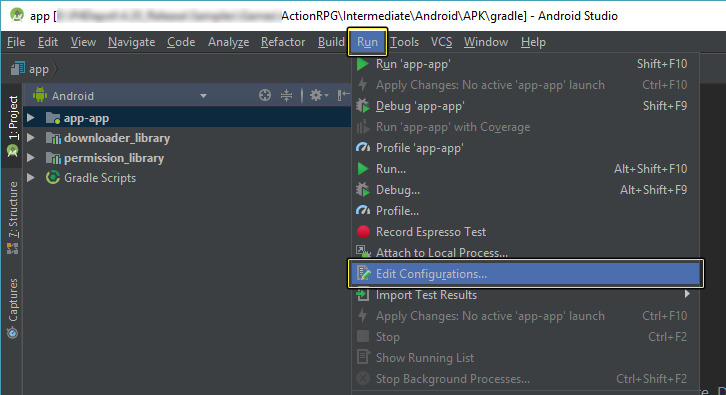Screen dimensions: 726x395
Task: Open the Build menu
Action: click(x=331, y=42)
